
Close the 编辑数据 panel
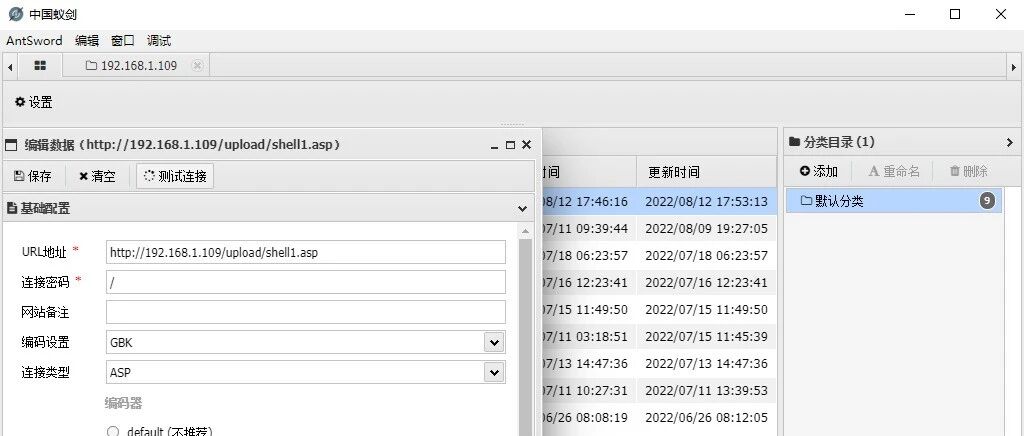[526, 145]
